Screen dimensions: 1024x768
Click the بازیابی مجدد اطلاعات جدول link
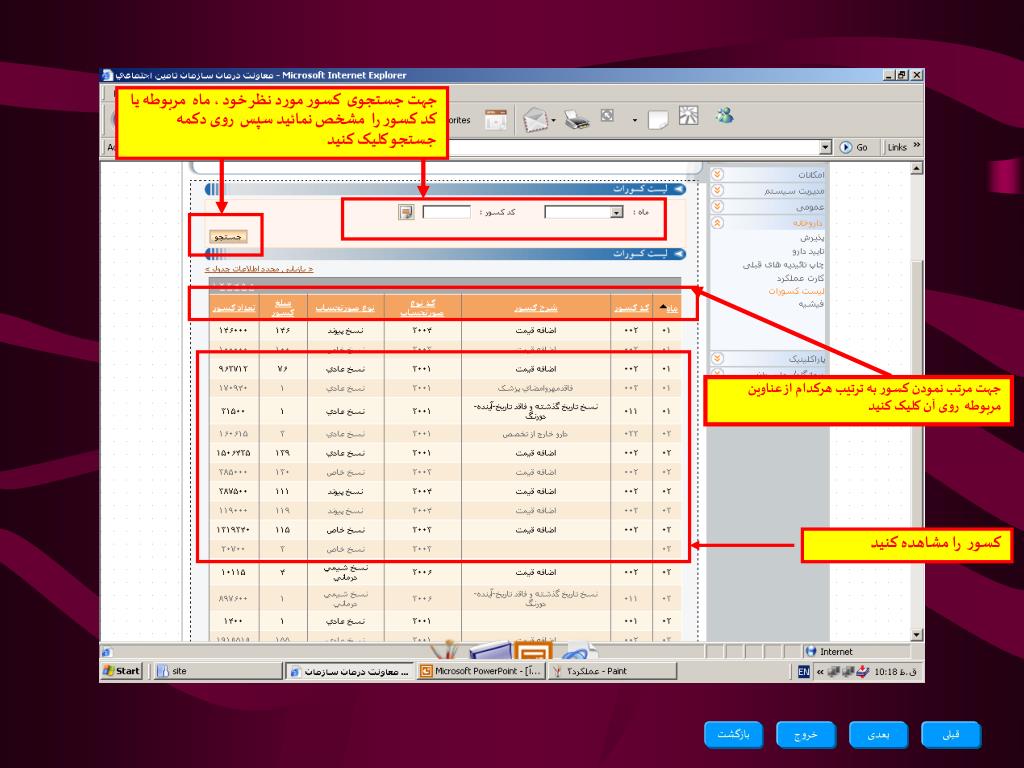tap(259, 269)
